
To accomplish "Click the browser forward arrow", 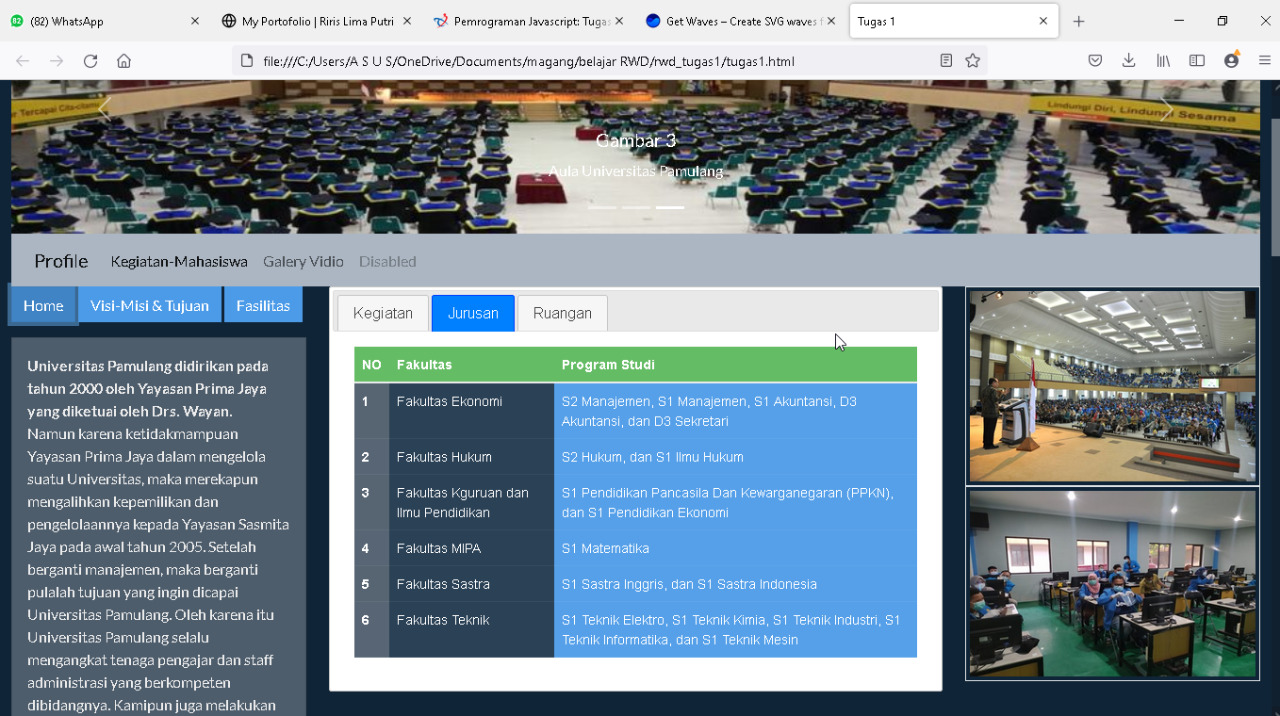I will point(57,61).
